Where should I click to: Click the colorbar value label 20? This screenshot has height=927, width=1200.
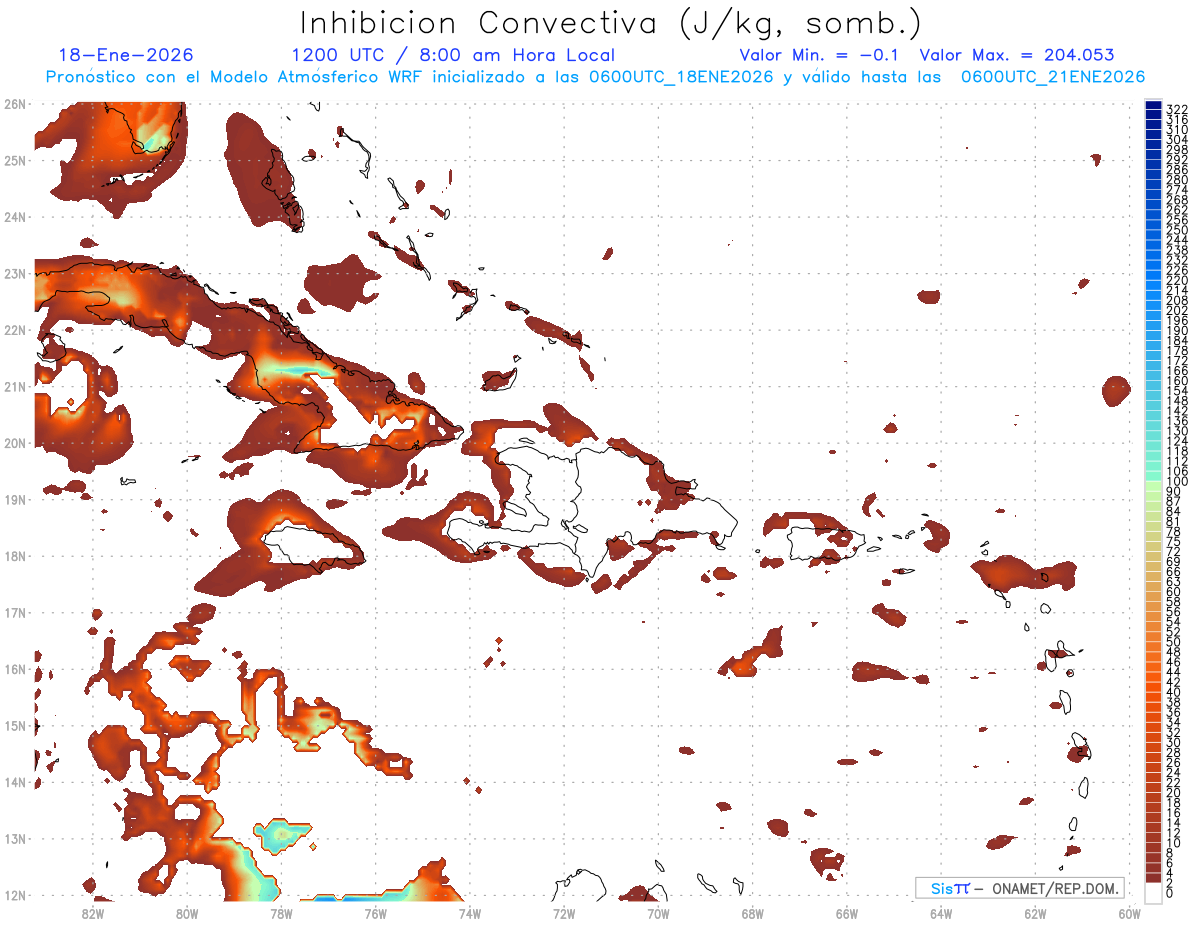pos(1174,793)
